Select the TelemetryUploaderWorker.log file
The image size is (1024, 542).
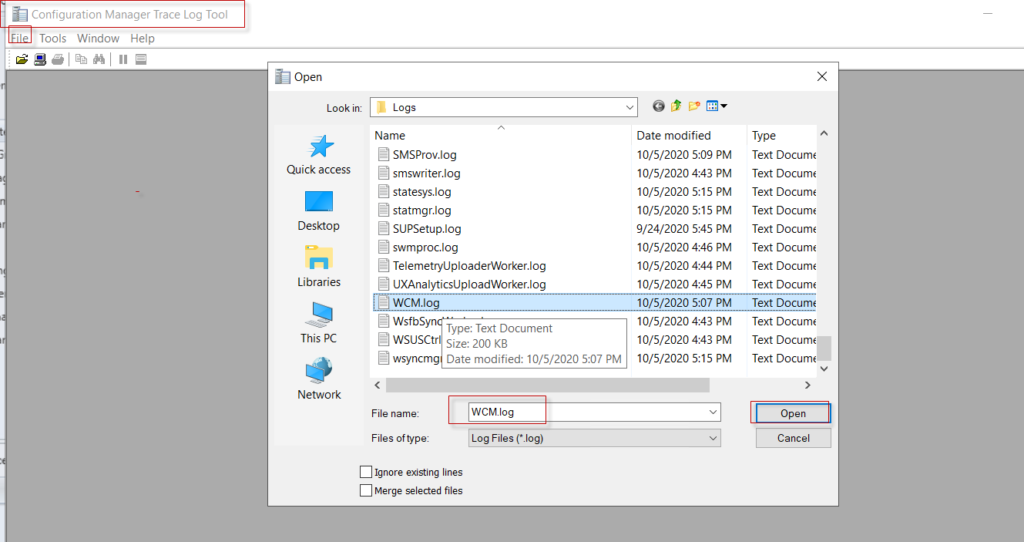pos(469,266)
